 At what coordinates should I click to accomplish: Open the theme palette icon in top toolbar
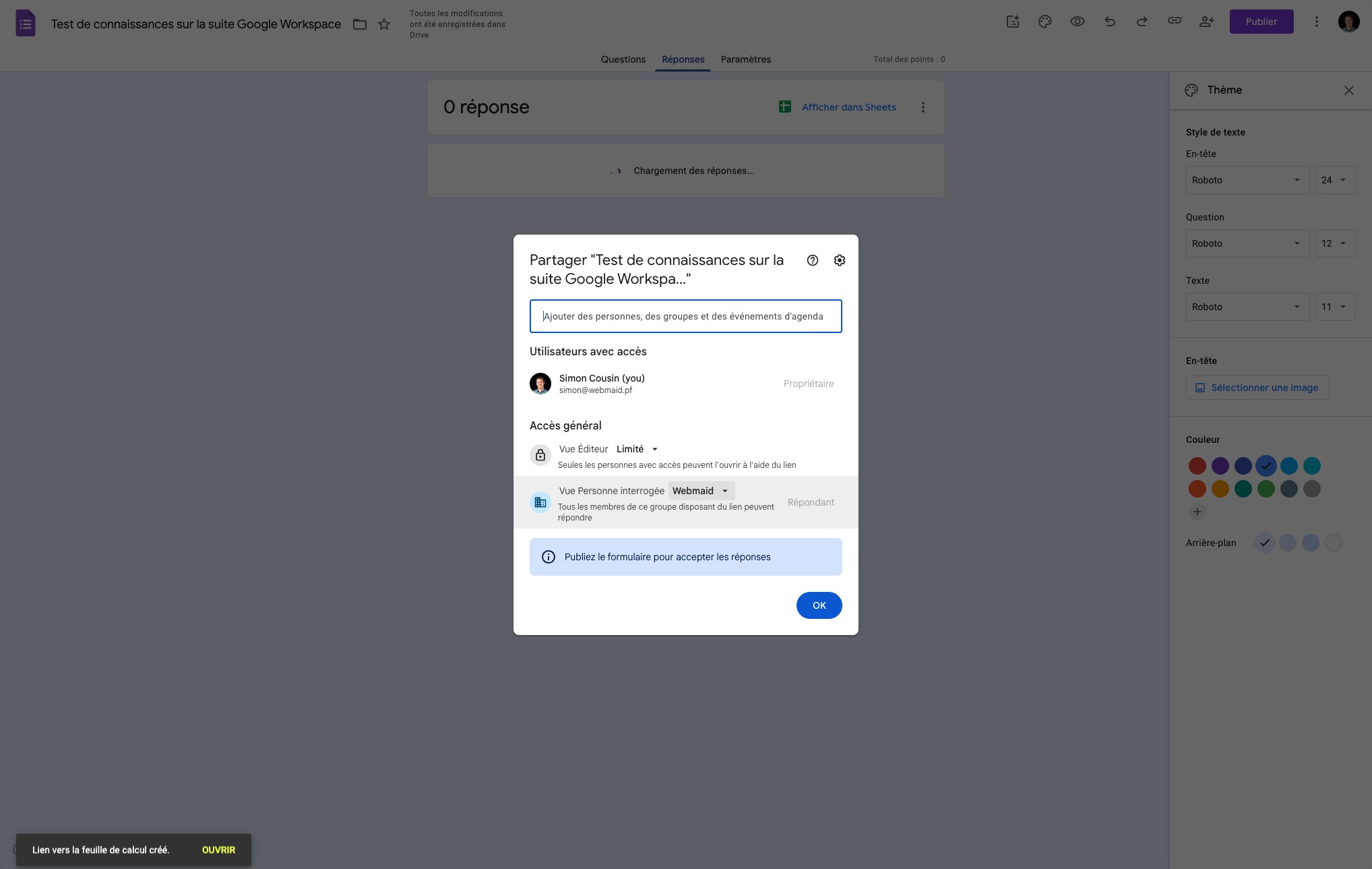(1045, 22)
